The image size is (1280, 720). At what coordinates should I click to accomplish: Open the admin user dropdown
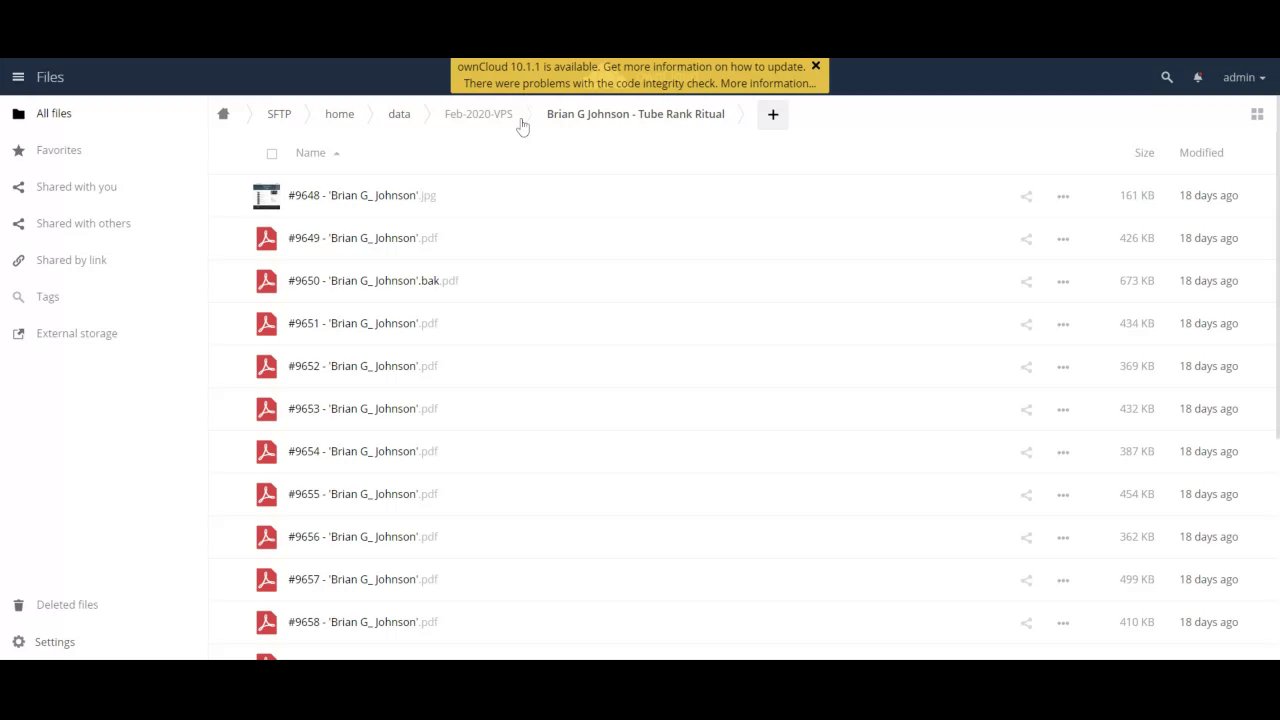(x=1244, y=77)
